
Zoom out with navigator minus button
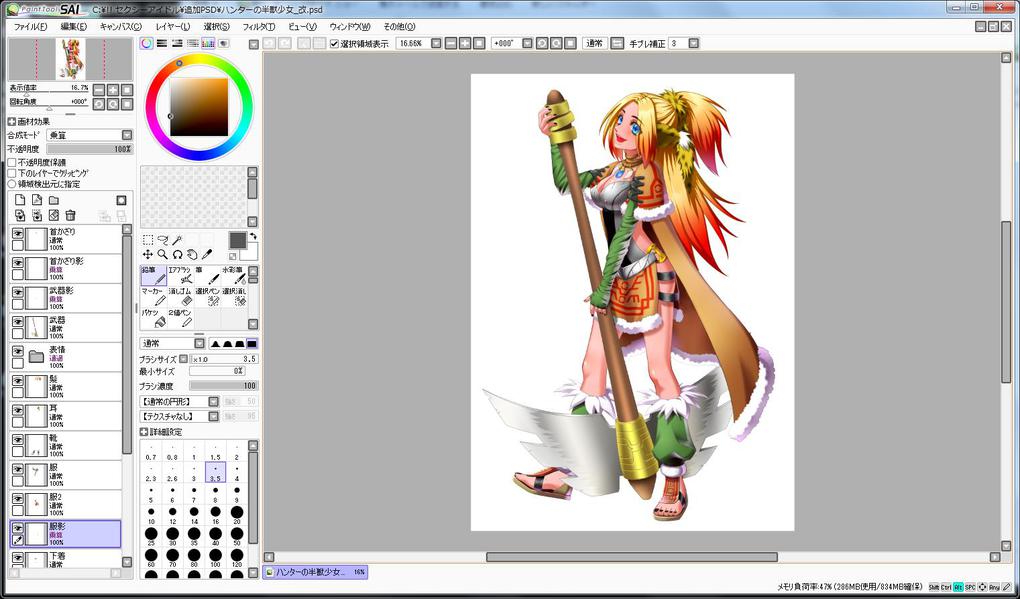click(x=99, y=90)
